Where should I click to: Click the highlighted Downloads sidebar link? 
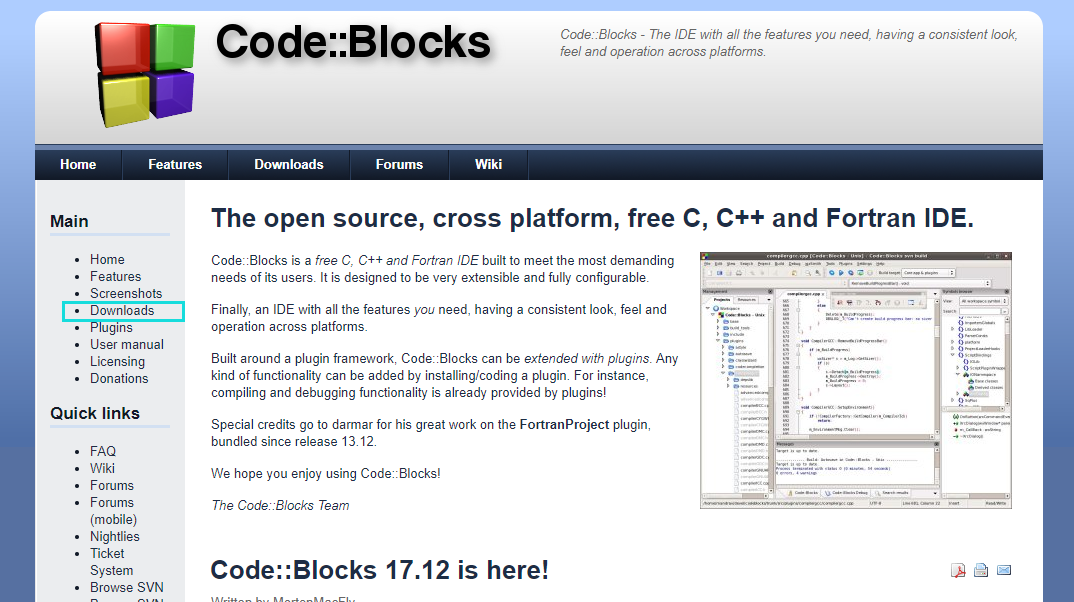123,310
